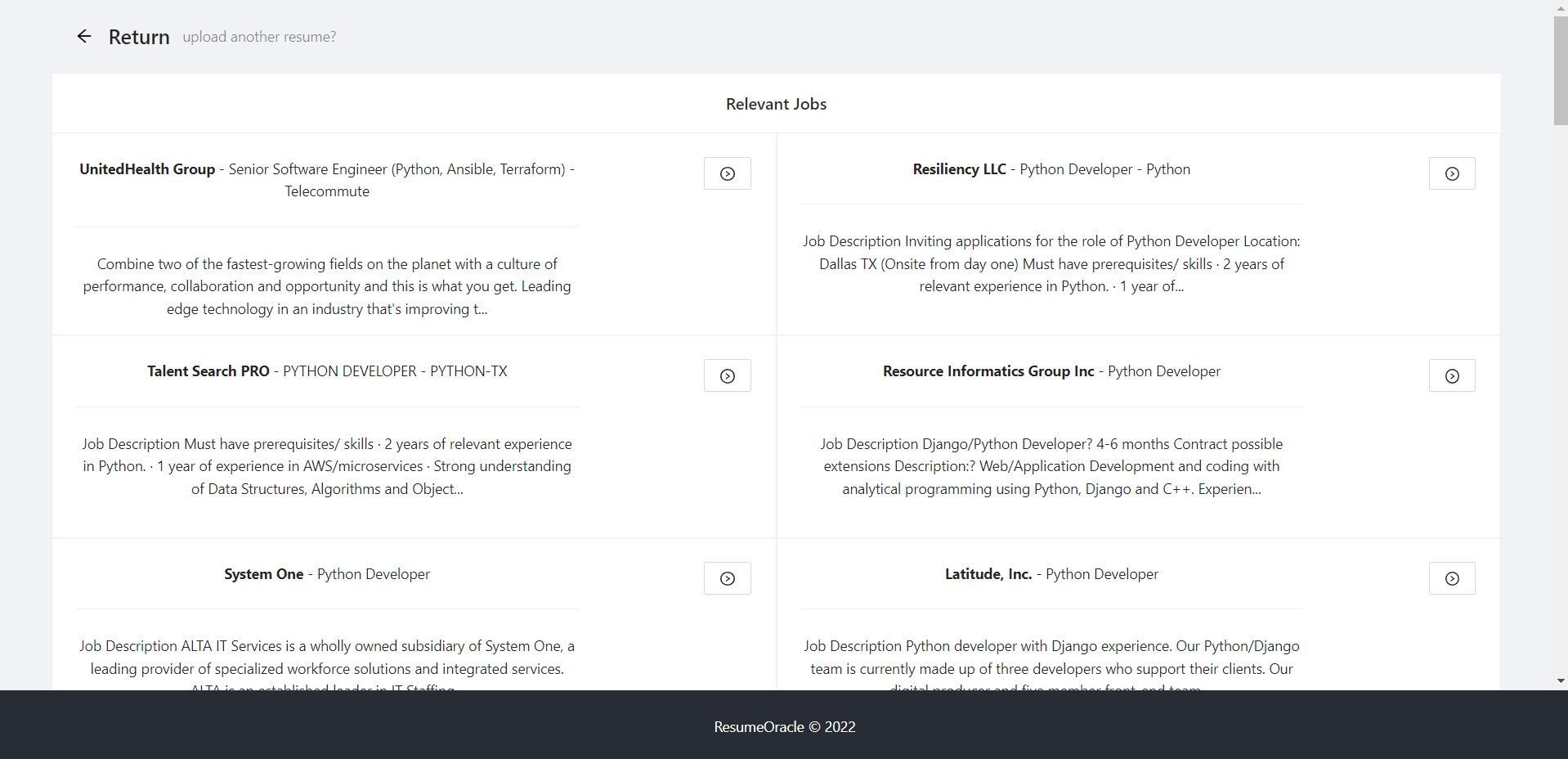The image size is (1568, 759).
Task: Click the back arrow icon next to Return
Action: point(84,36)
